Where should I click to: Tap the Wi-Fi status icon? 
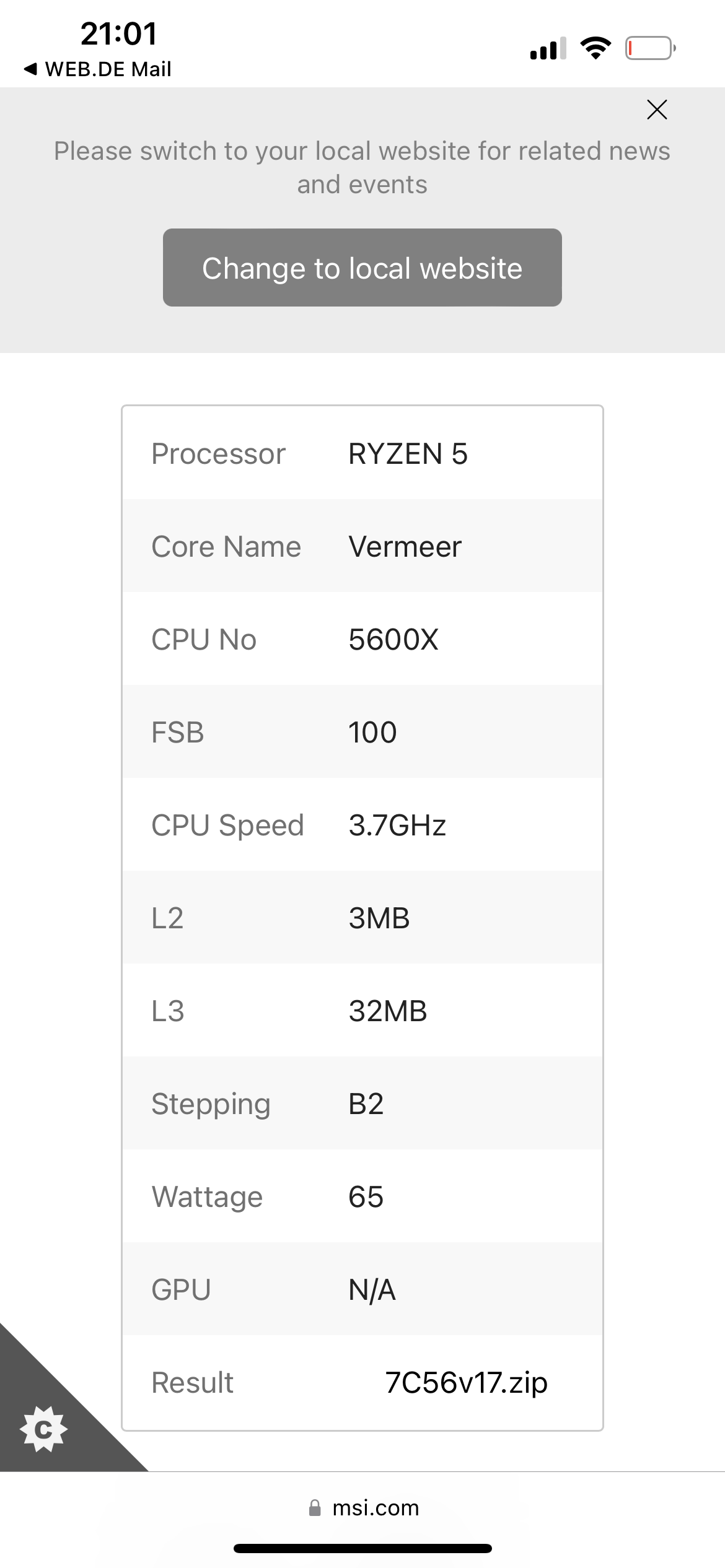[x=595, y=48]
